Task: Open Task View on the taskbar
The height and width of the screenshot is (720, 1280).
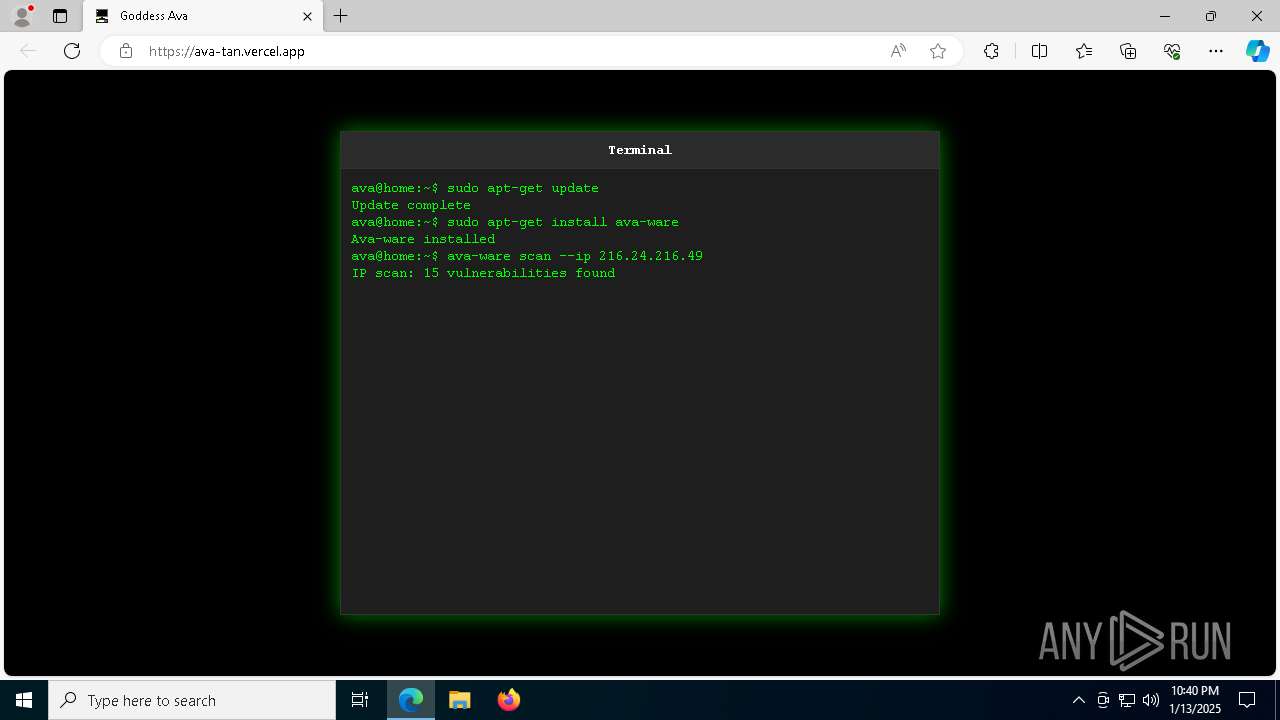Action: [x=360, y=700]
